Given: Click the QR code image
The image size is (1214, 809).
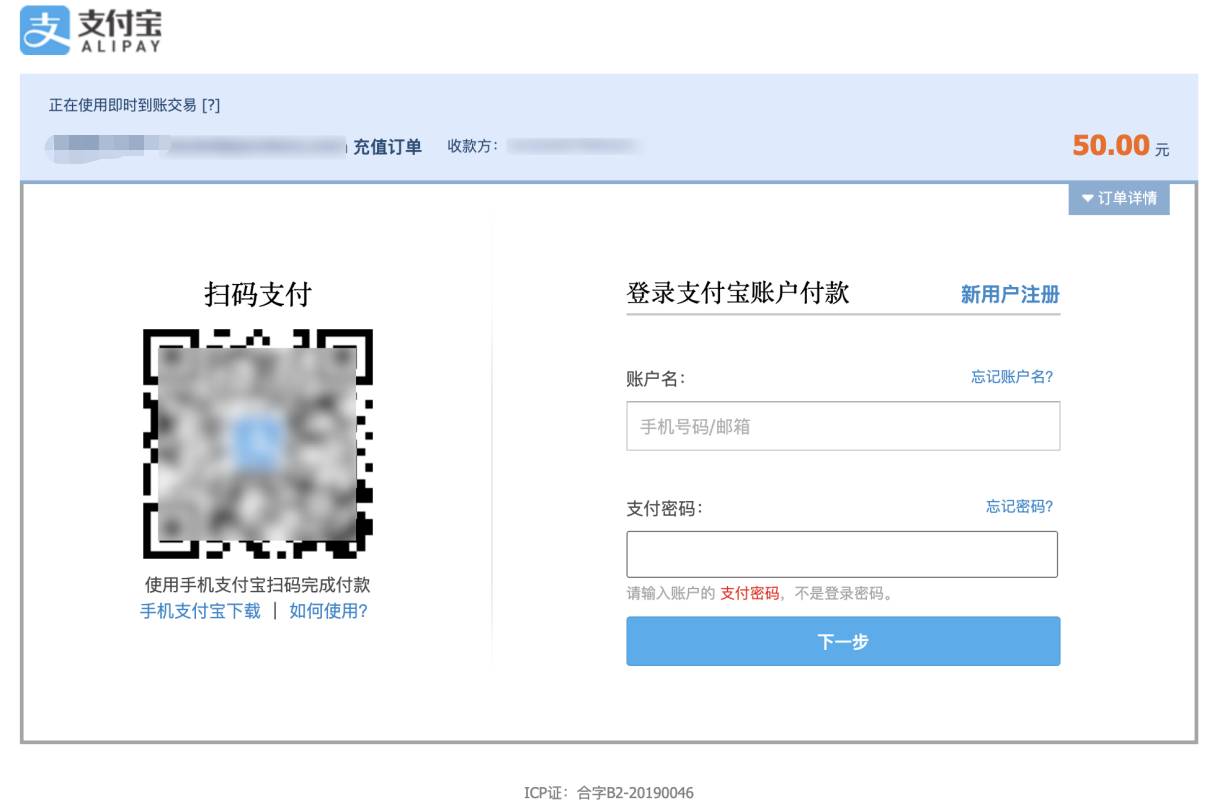Looking at the screenshot, I should 258,443.
